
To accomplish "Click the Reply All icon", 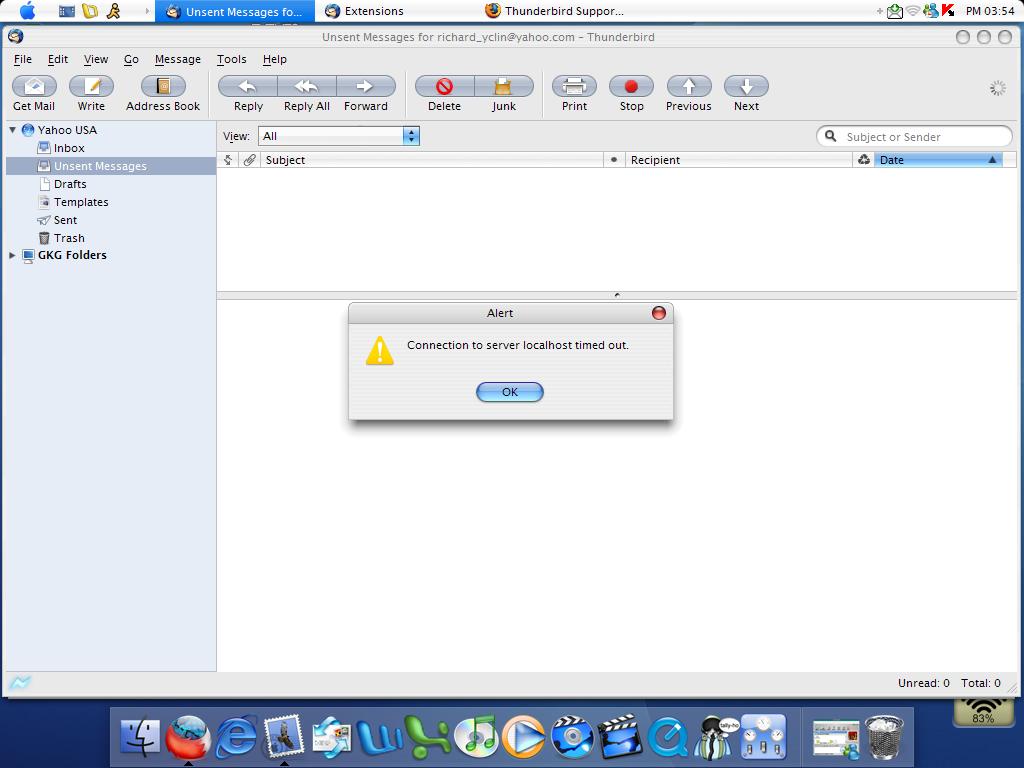I will [307, 86].
